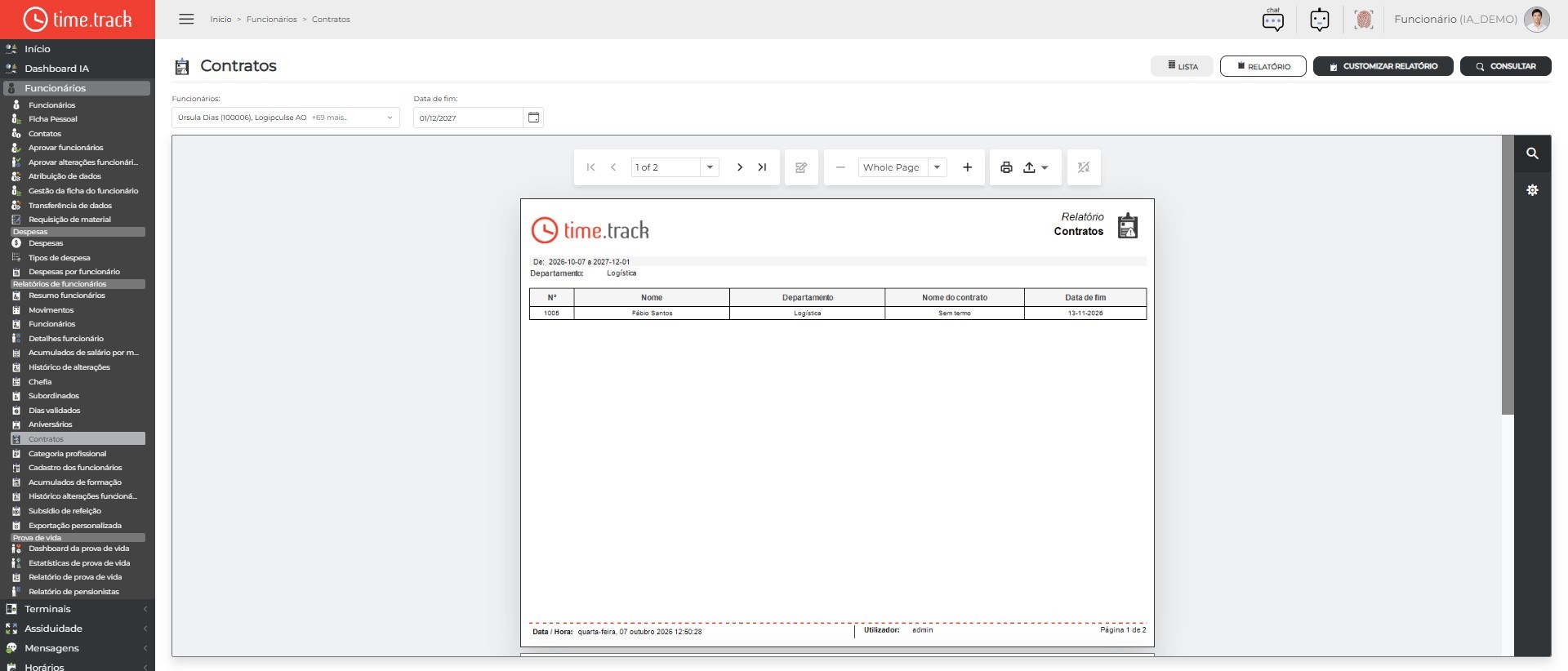Advance to the next report page
Screen dimensions: 1568x671
pyautogui.click(x=740, y=167)
